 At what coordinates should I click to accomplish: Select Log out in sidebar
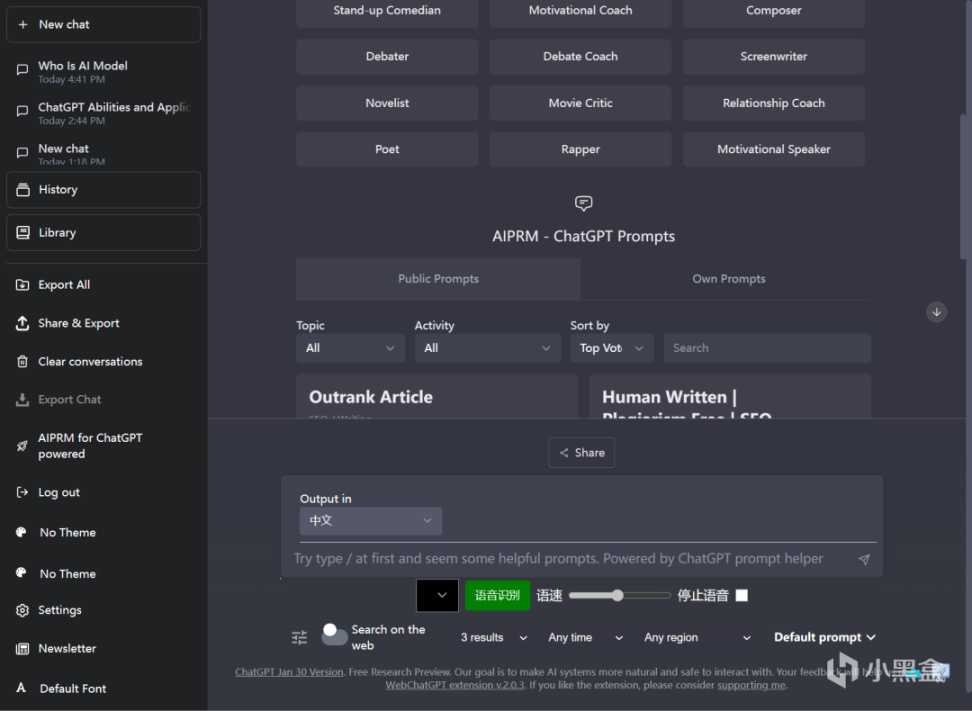coord(59,492)
